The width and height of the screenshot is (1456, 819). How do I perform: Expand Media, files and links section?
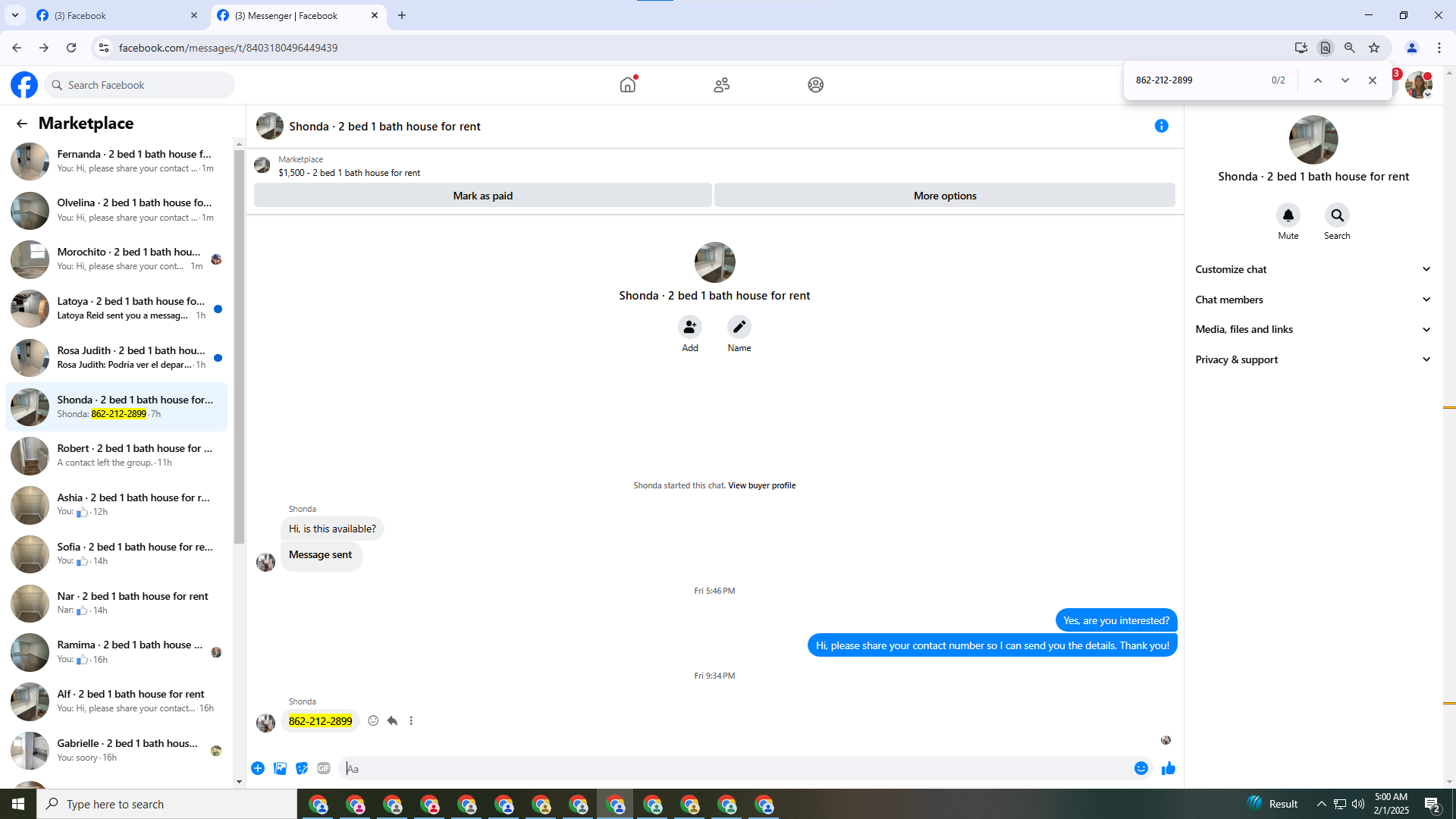[x=1313, y=329]
